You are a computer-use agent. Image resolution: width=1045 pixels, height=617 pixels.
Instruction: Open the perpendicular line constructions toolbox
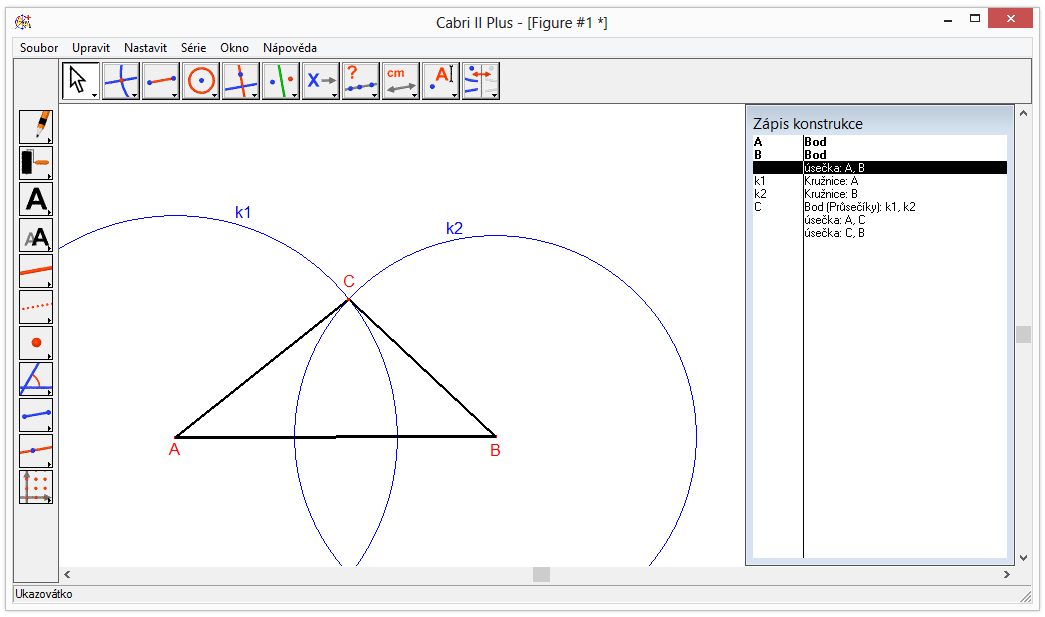click(x=241, y=81)
